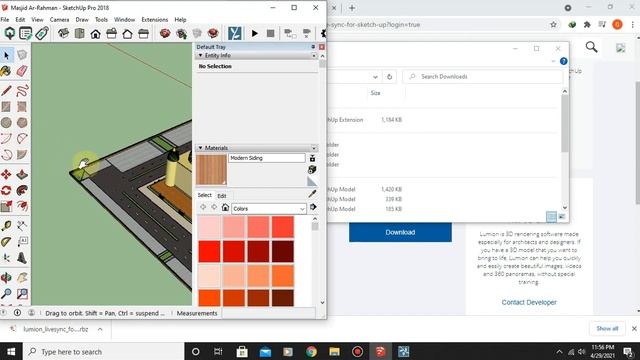Select the Line pencil tool
The width and height of the screenshot is (640, 360).
(x=6, y=91)
